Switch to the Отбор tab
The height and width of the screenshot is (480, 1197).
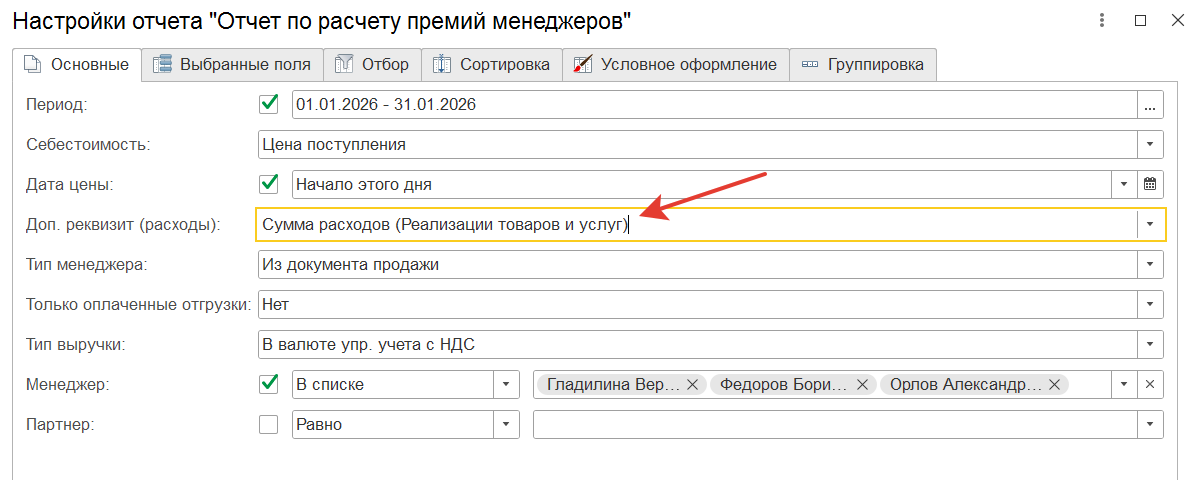click(x=372, y=65)
